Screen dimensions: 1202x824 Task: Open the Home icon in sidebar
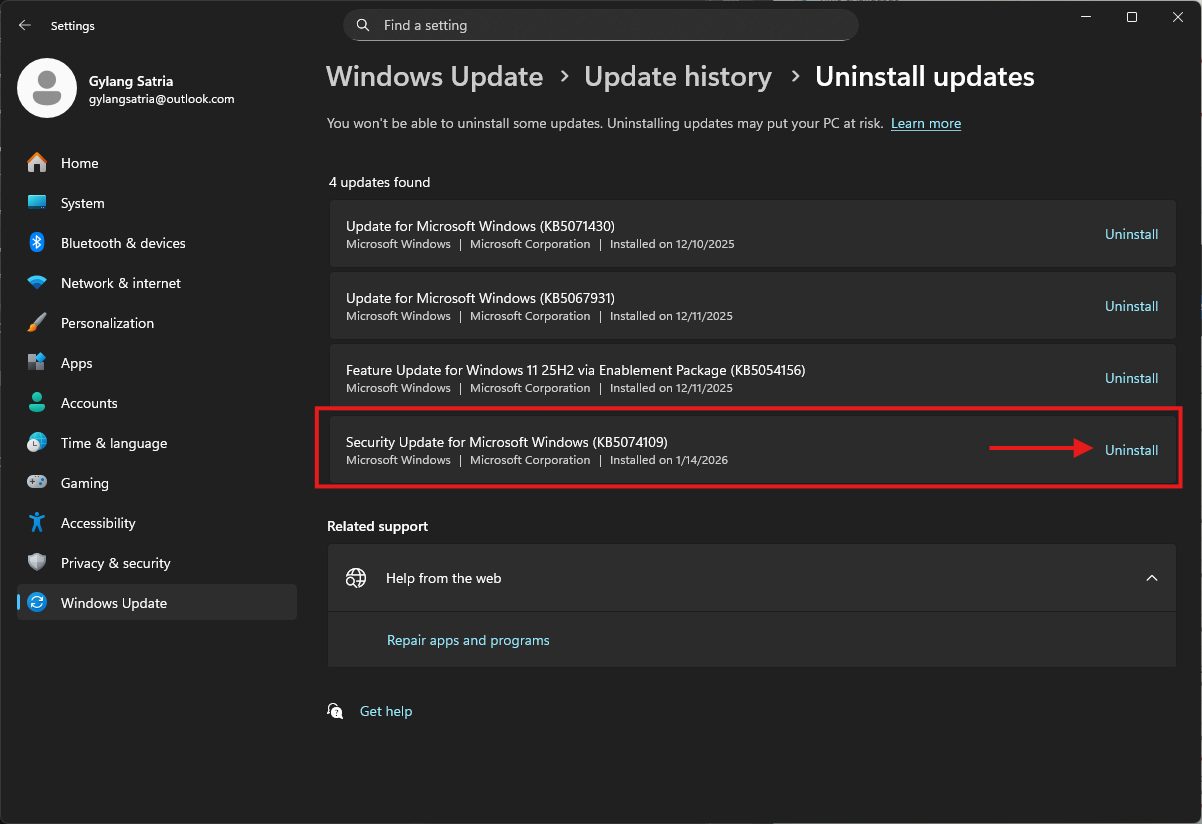(37, 163)
